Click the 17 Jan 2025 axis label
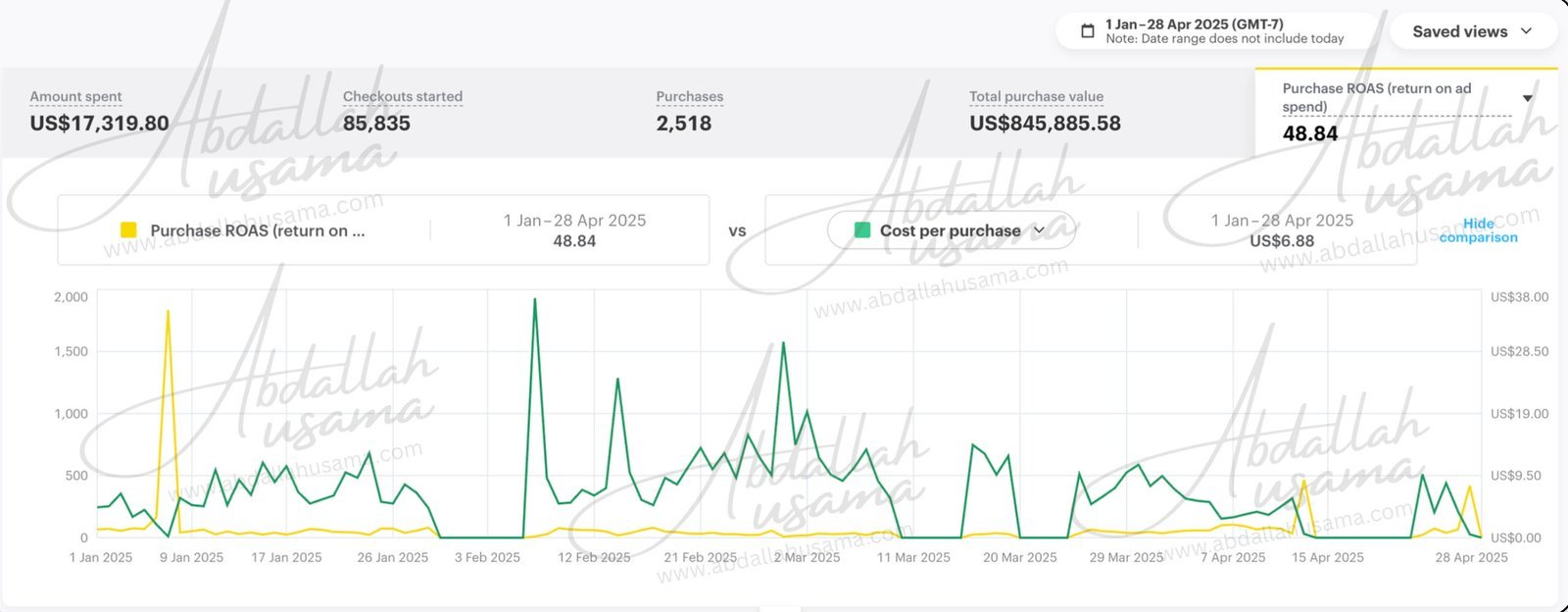Viewport: 1568px width, 612px height. [x=286, y=557]
